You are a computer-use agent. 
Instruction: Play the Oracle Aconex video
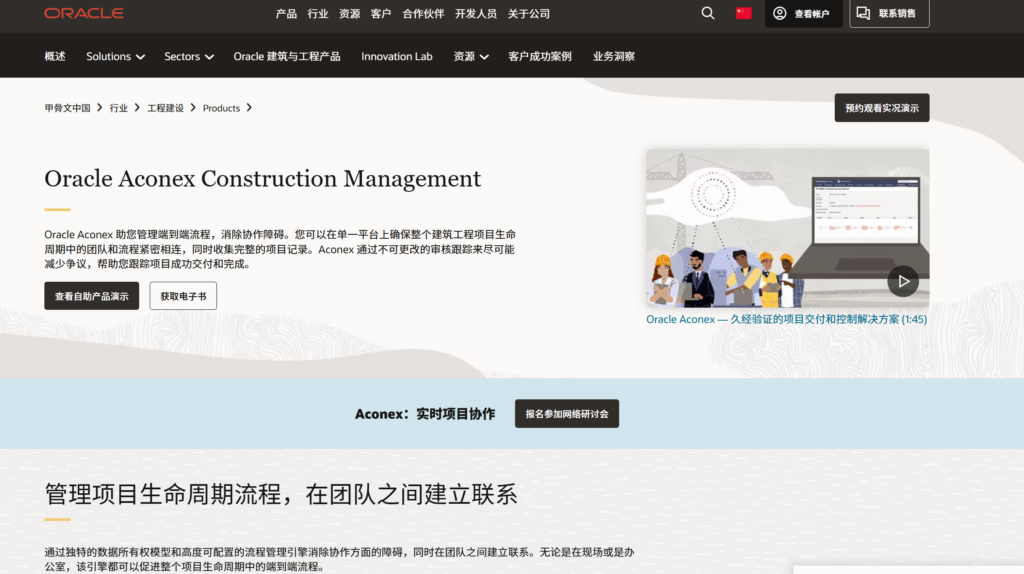902,281
